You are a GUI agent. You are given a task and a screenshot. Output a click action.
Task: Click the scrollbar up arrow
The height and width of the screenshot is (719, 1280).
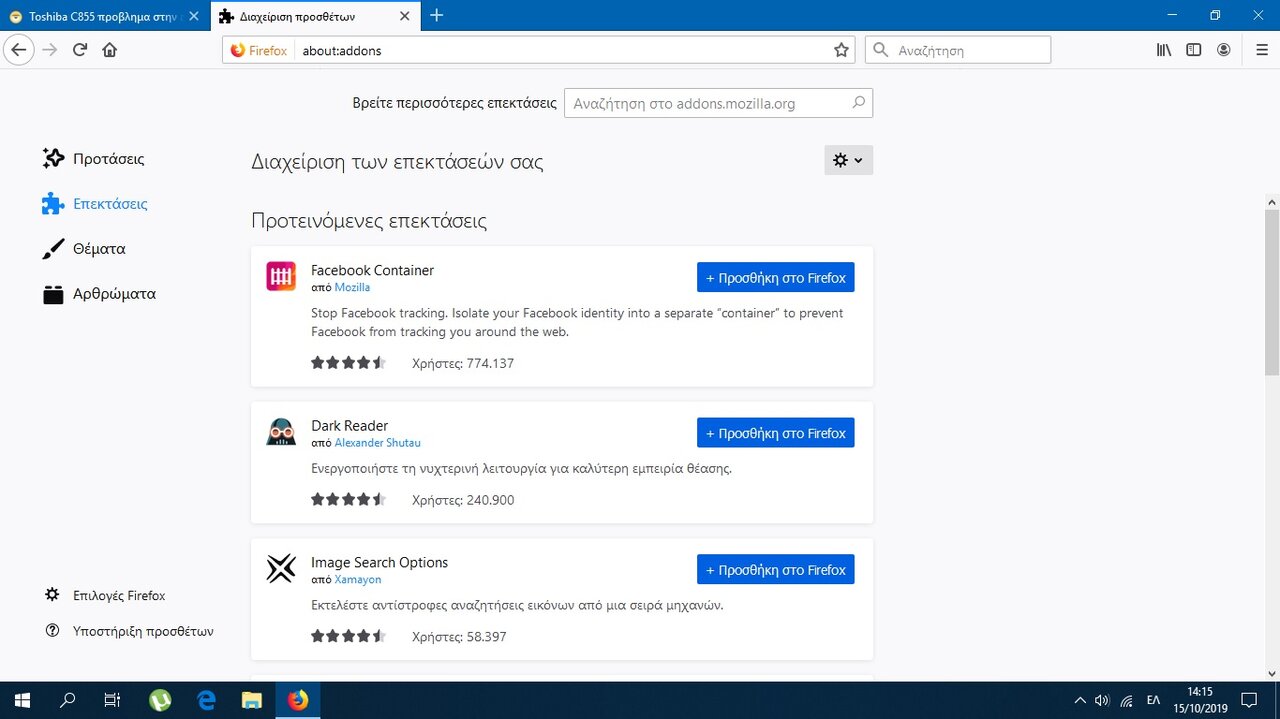point(1271,203)
